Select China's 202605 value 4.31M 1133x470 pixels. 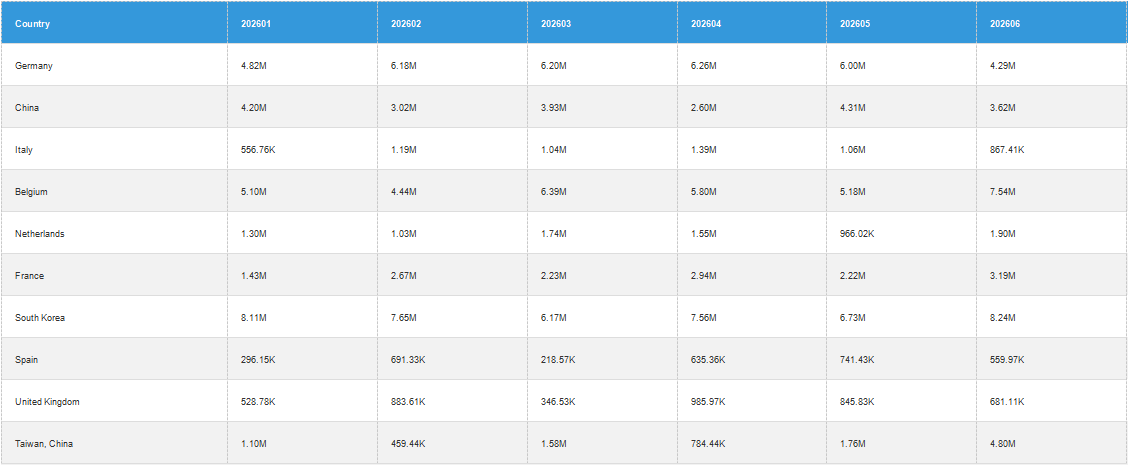click(x=853, y=108)
